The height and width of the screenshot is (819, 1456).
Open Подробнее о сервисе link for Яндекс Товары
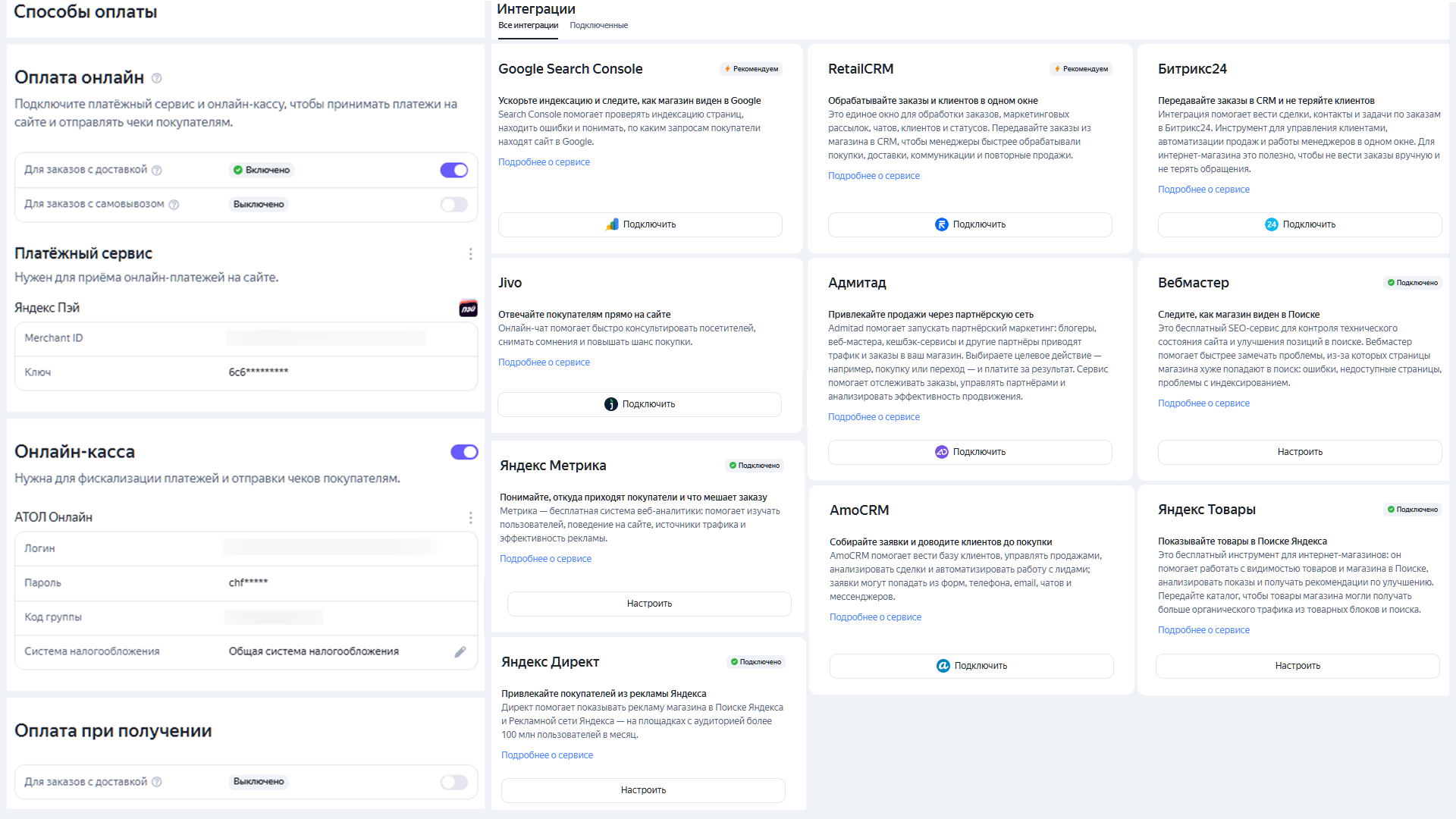pos(1203,630)
